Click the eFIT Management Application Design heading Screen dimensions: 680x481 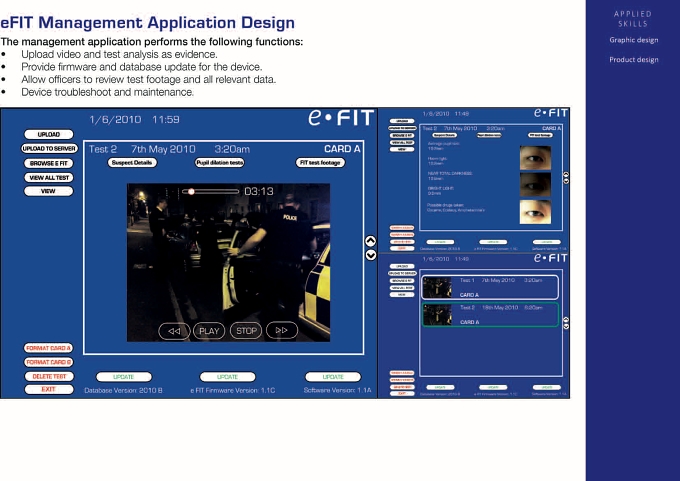pos(147,23)
